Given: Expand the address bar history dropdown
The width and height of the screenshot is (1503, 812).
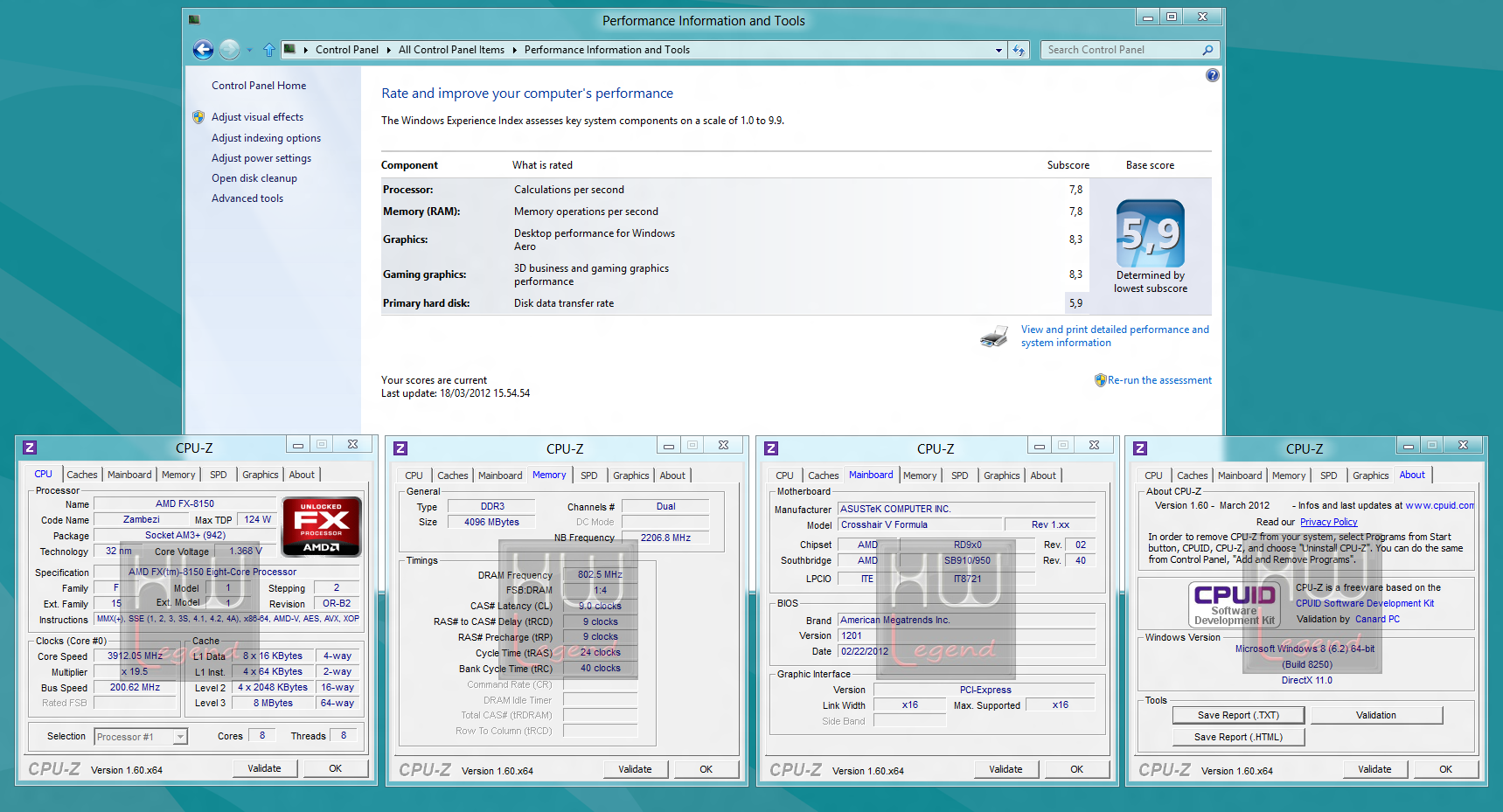Looking at the screenshot, I should click(999, 51).
